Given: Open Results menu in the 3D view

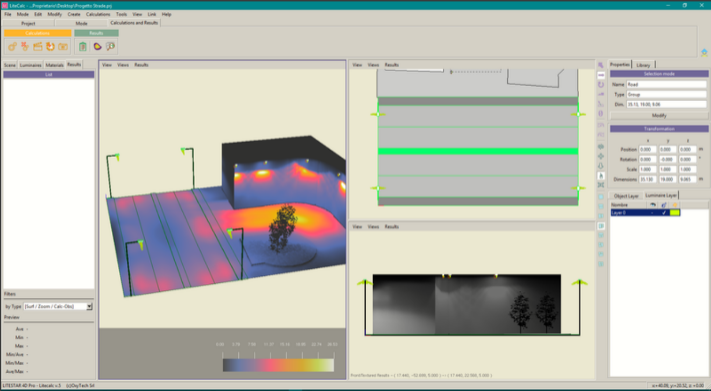Looking at the screenshot, I should pyautogui.click(x=141, y=65).
